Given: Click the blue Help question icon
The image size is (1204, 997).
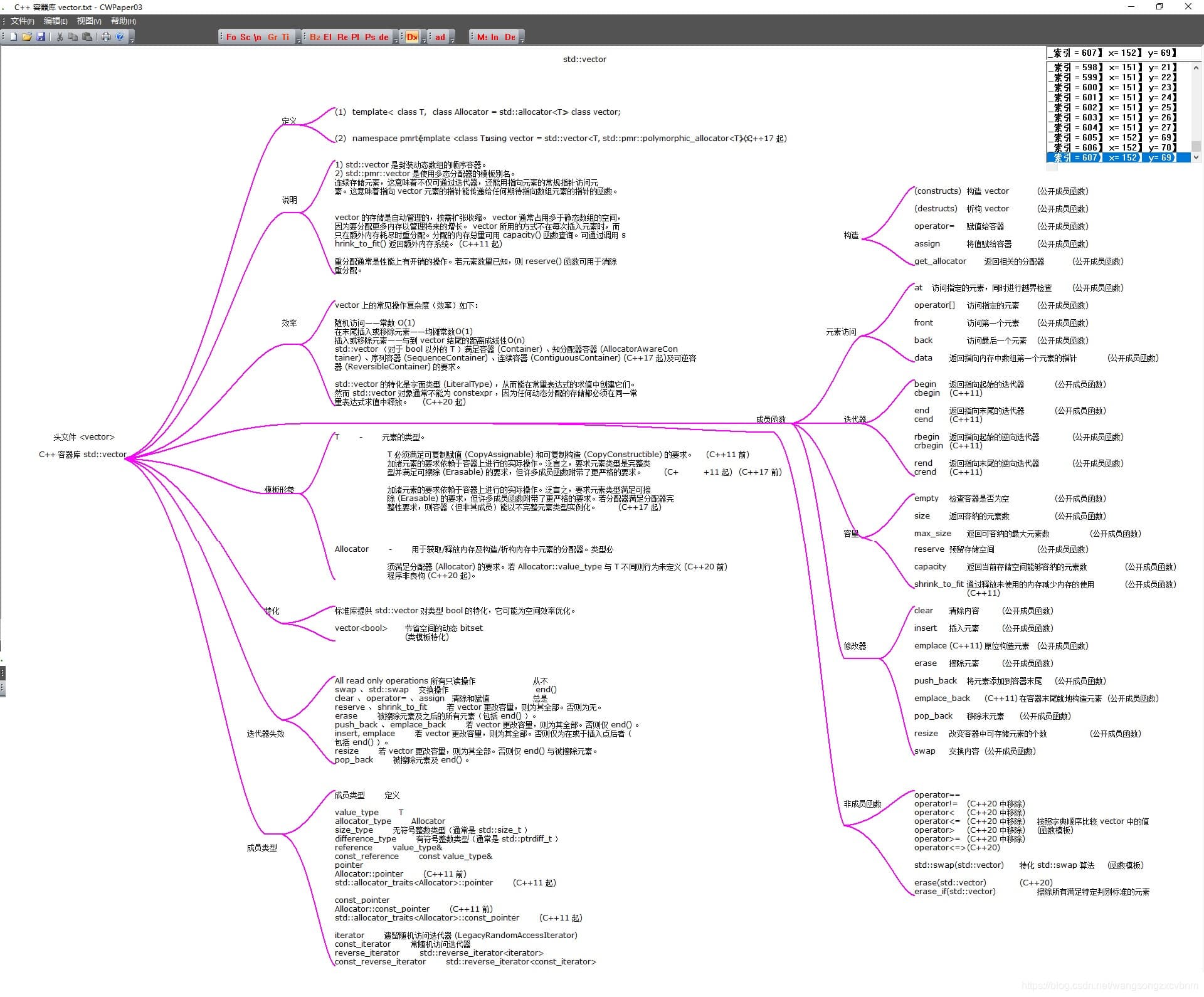Looking at the screenshot, I should pos(120,37).
